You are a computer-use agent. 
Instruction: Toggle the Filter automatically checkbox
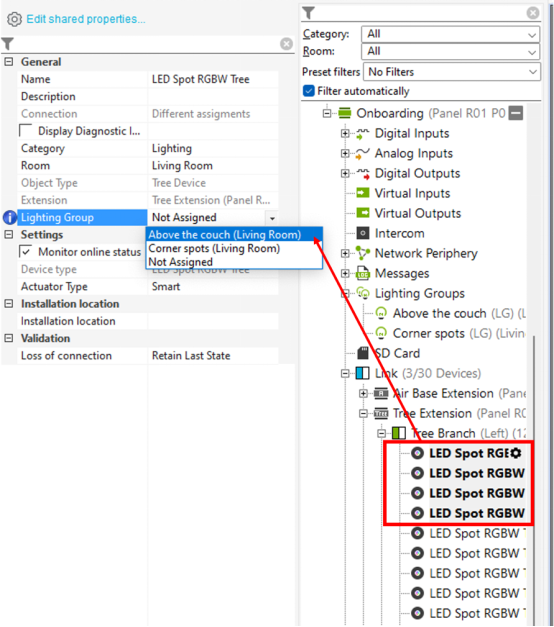pyautogui.click(x=309, y=91)
